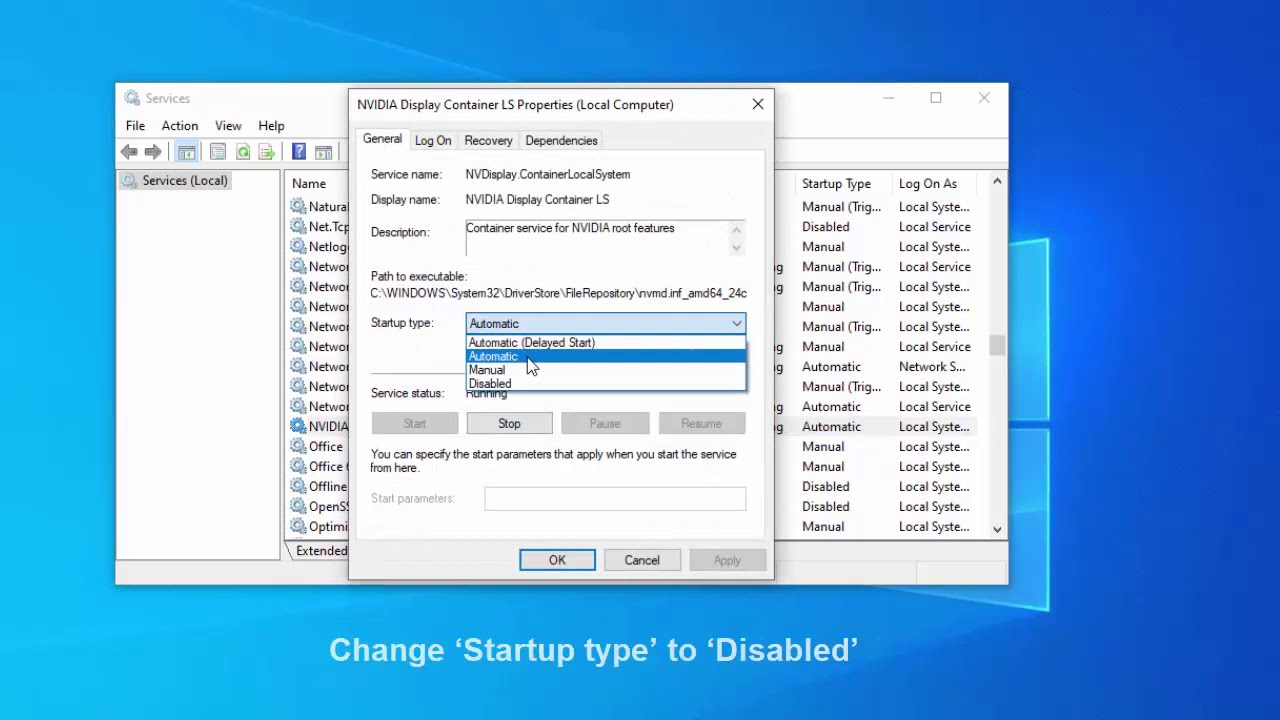Click the path to executable text

(x=558, y=293)
